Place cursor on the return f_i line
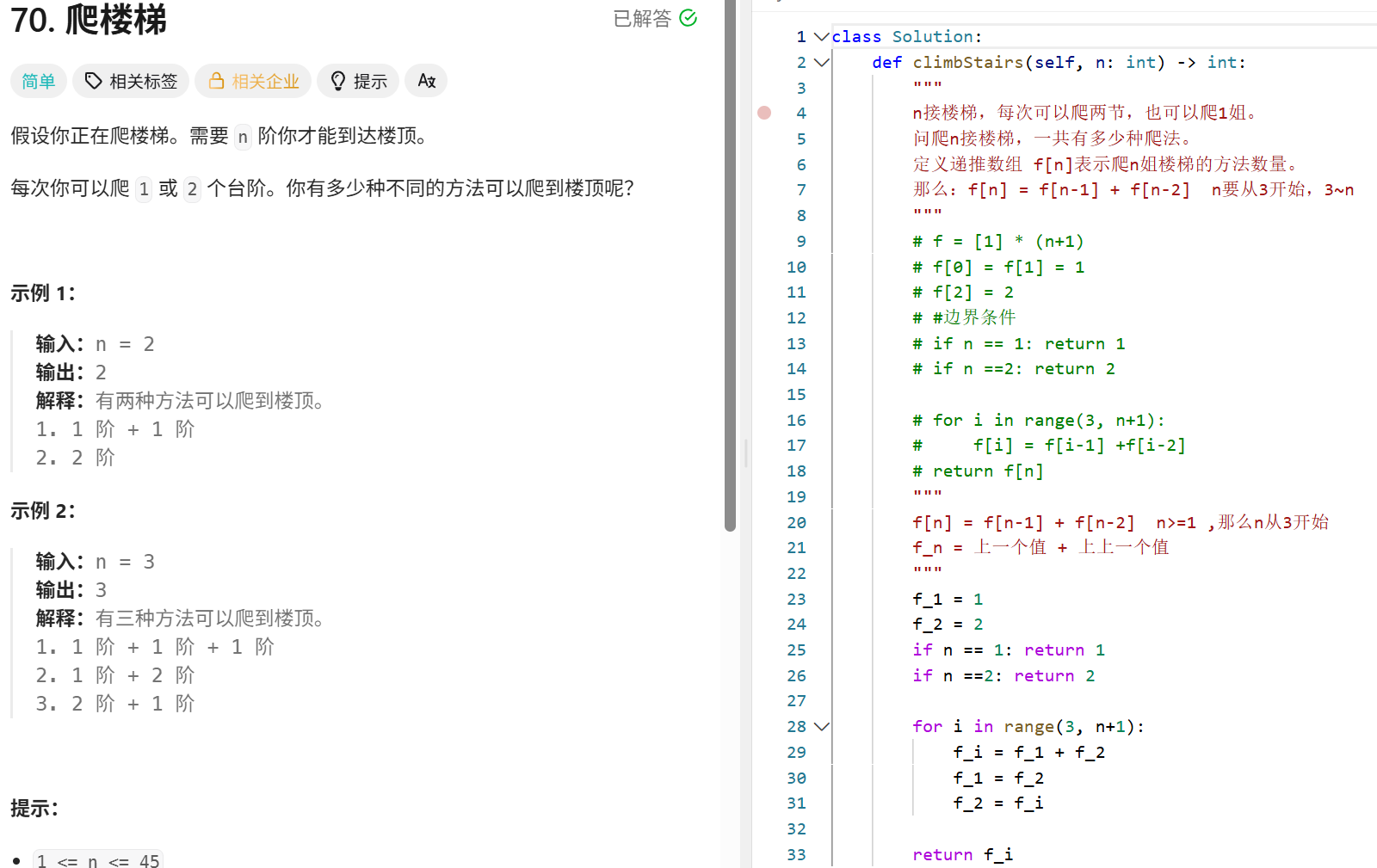This screenshot has height=868, width=1377. pos(962,854)
